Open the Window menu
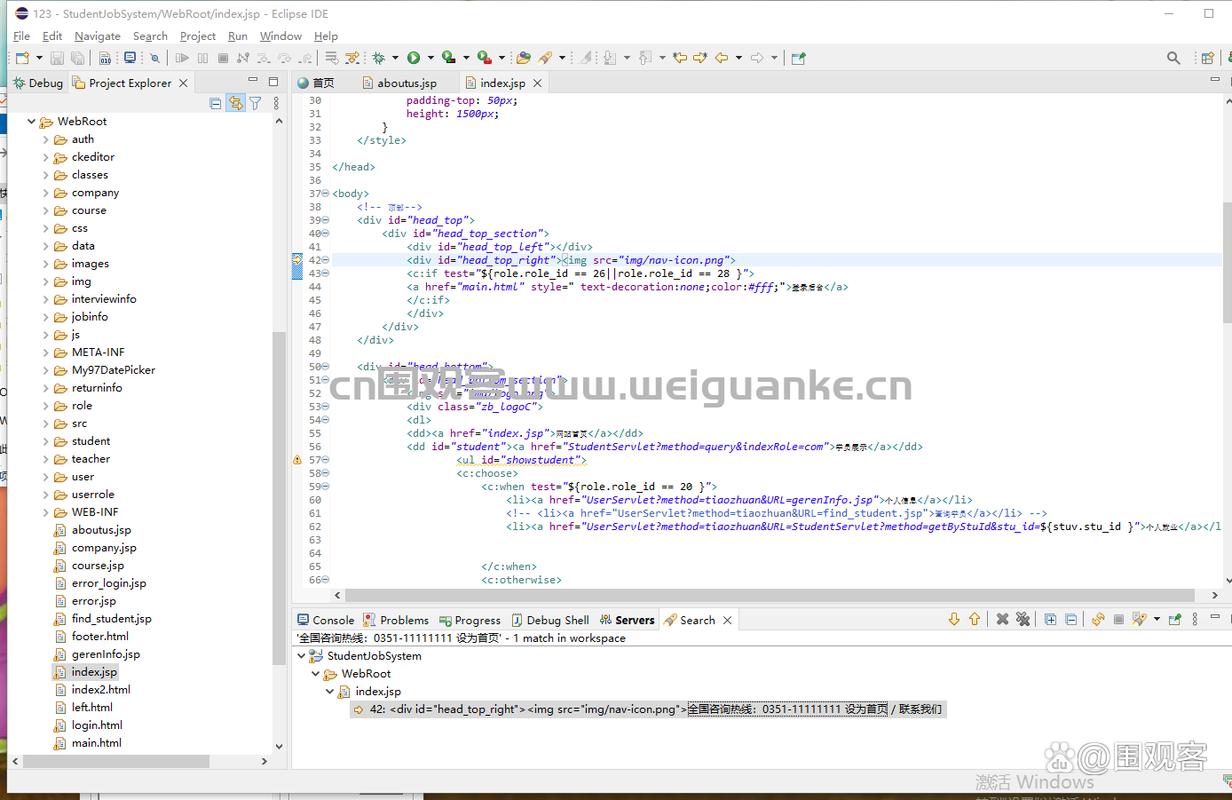This screenshot has width=1232, height=800. tap(281, 36)
